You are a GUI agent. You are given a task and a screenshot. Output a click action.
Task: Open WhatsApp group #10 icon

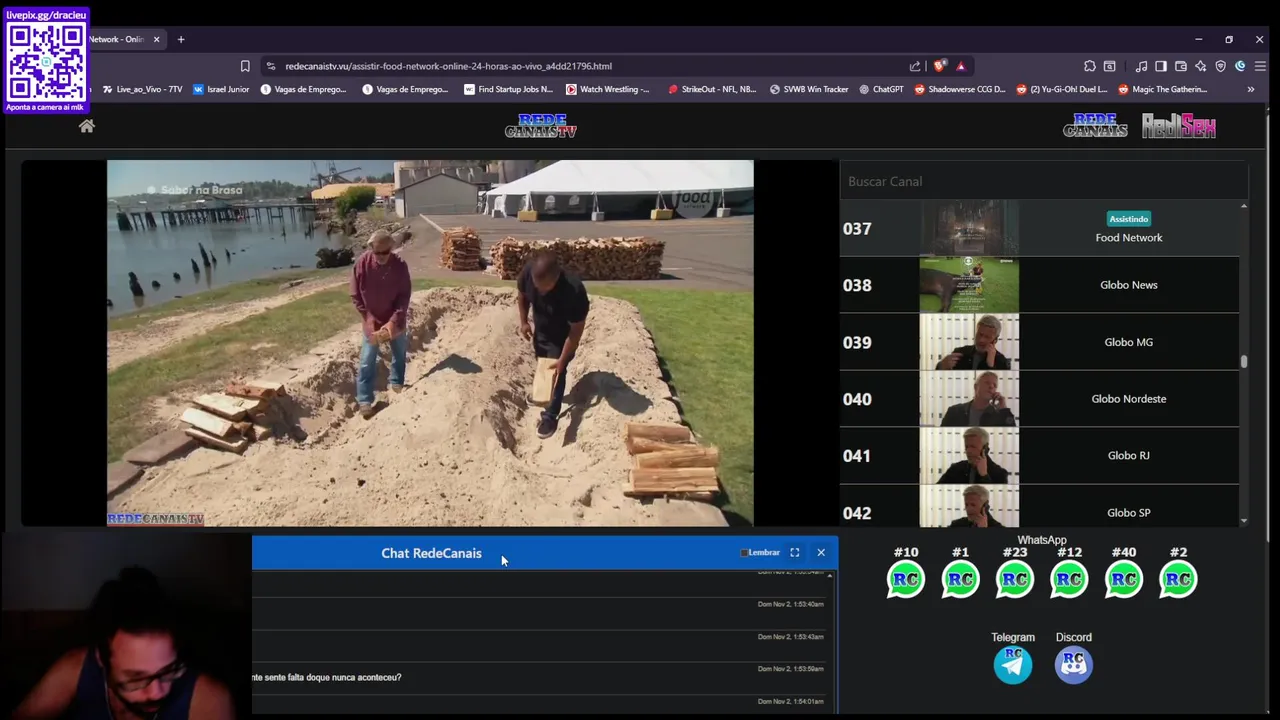tap(906, 579)
